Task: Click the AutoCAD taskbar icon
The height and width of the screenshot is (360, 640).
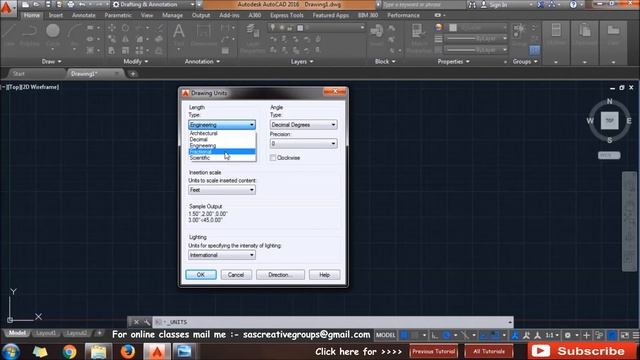Action: [157, 351]
